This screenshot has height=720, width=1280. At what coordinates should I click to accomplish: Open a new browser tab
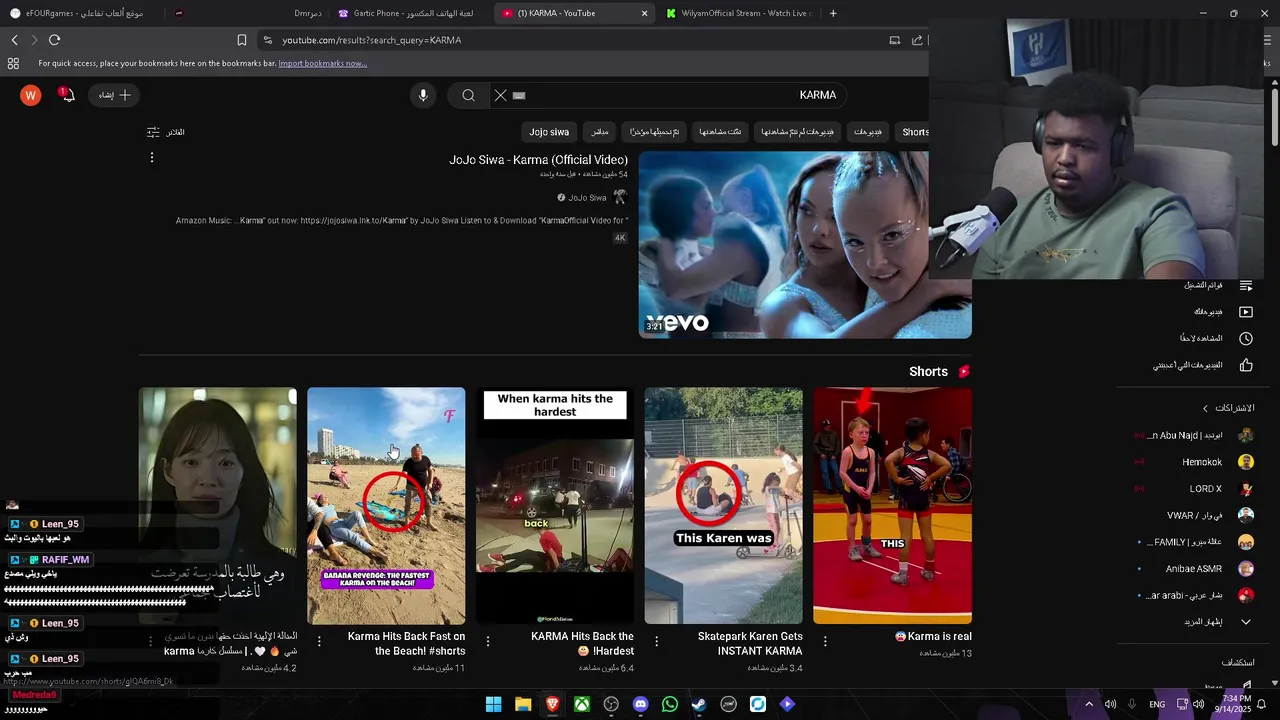[833, 13]
